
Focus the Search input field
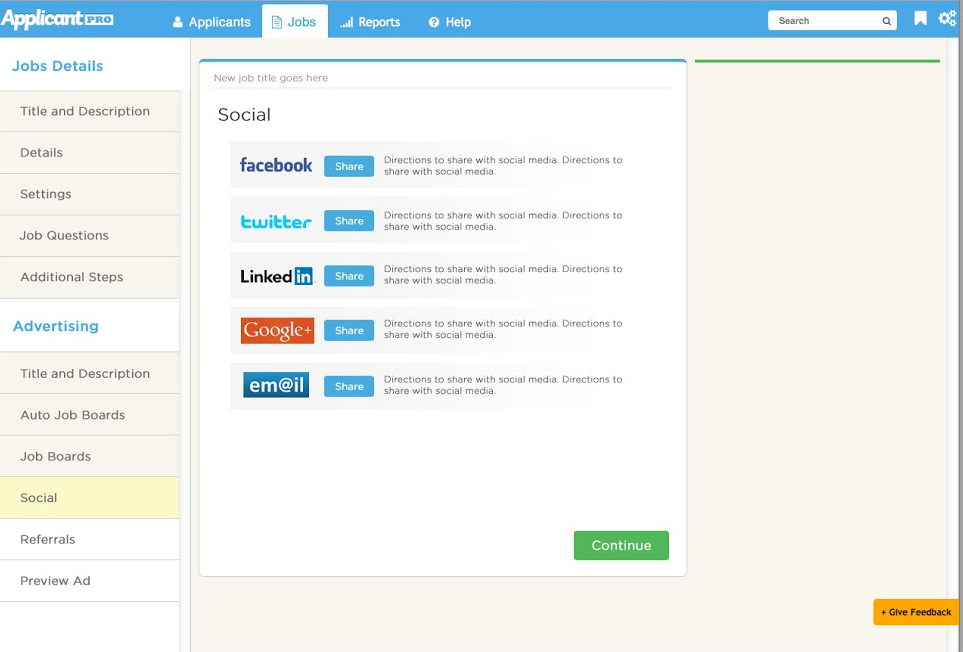[832, 21]
